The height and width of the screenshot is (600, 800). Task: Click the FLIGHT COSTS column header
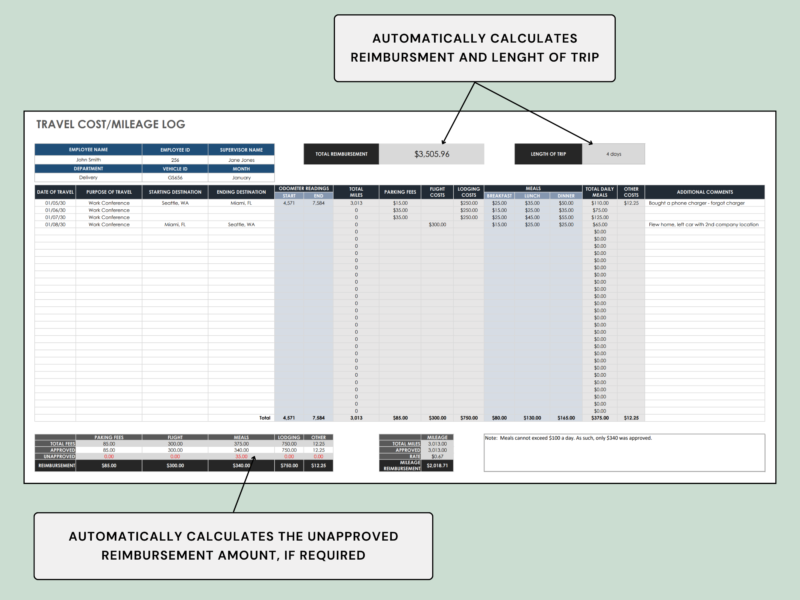[437, 192]
